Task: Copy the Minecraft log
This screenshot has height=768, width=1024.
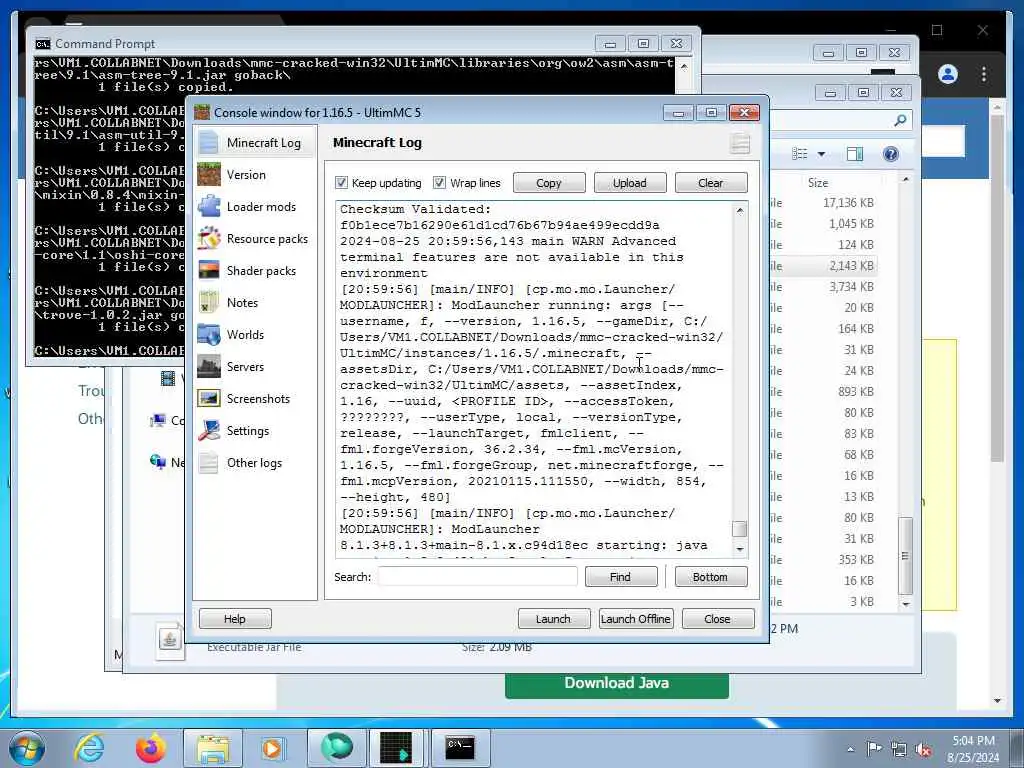Action: pyautogui.click(x=549, y=183)
